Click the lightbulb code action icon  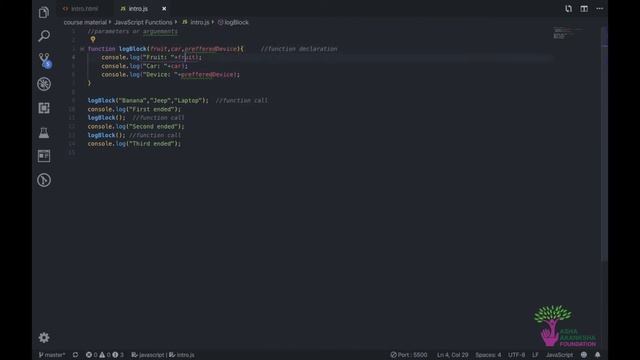93,40
